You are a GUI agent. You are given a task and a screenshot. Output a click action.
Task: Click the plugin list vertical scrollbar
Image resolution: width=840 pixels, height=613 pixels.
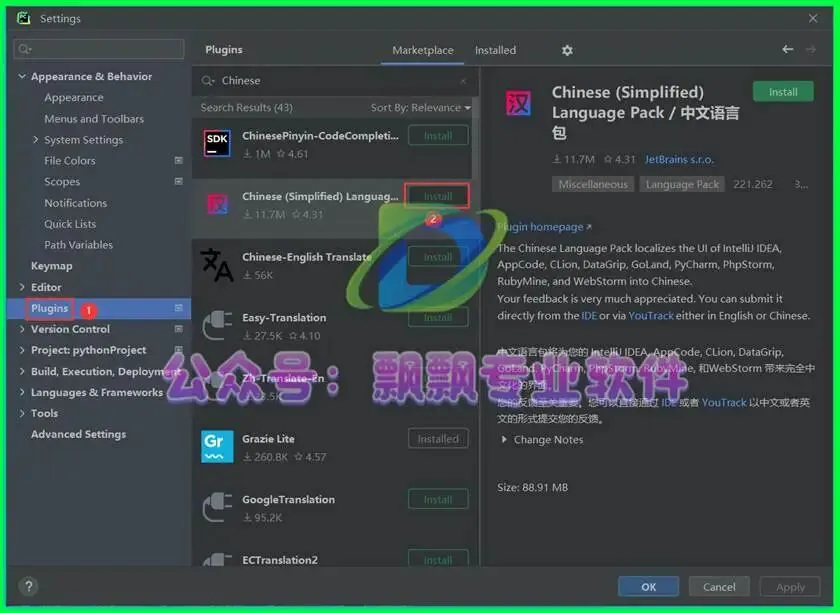click(475, 139)
